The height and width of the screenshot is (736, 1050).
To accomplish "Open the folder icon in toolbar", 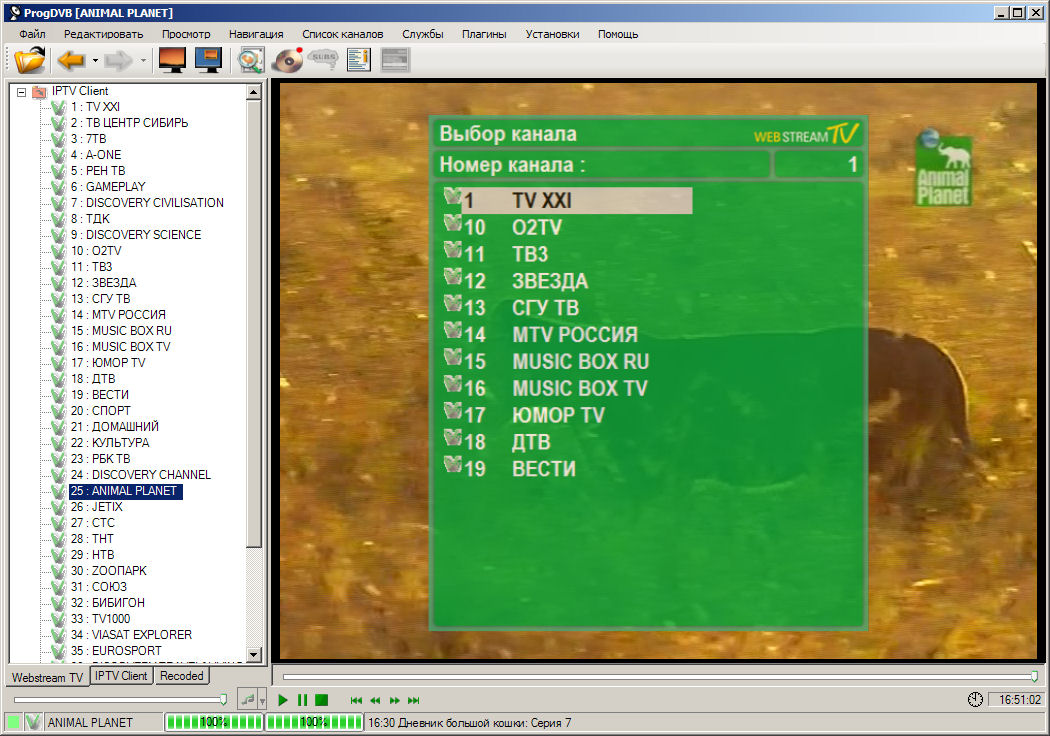I will coord(29,60).
